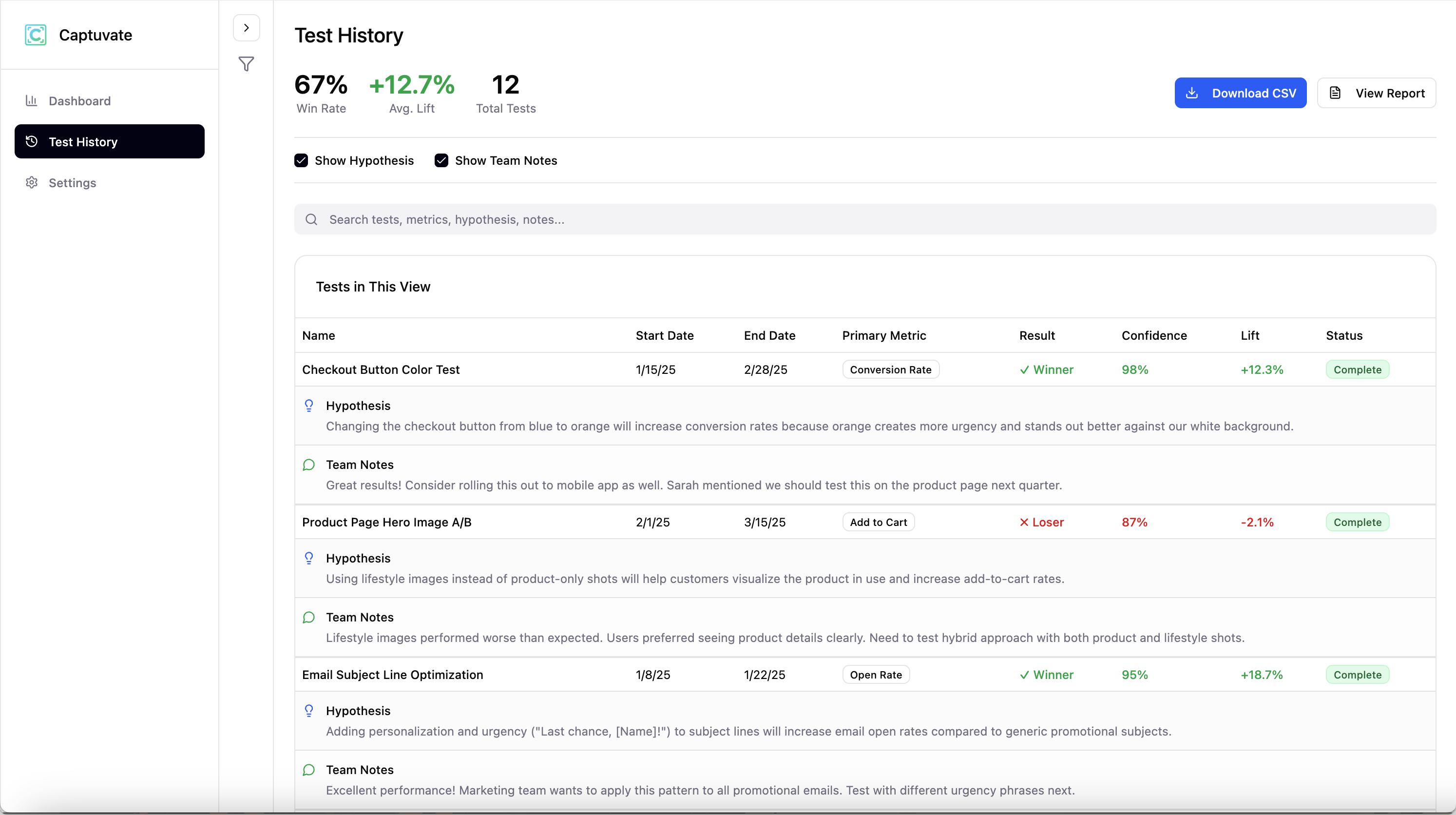Select the Open Rate metric pill
The height and width of the screenshot is (815, 1456).
tap(876, 674)
